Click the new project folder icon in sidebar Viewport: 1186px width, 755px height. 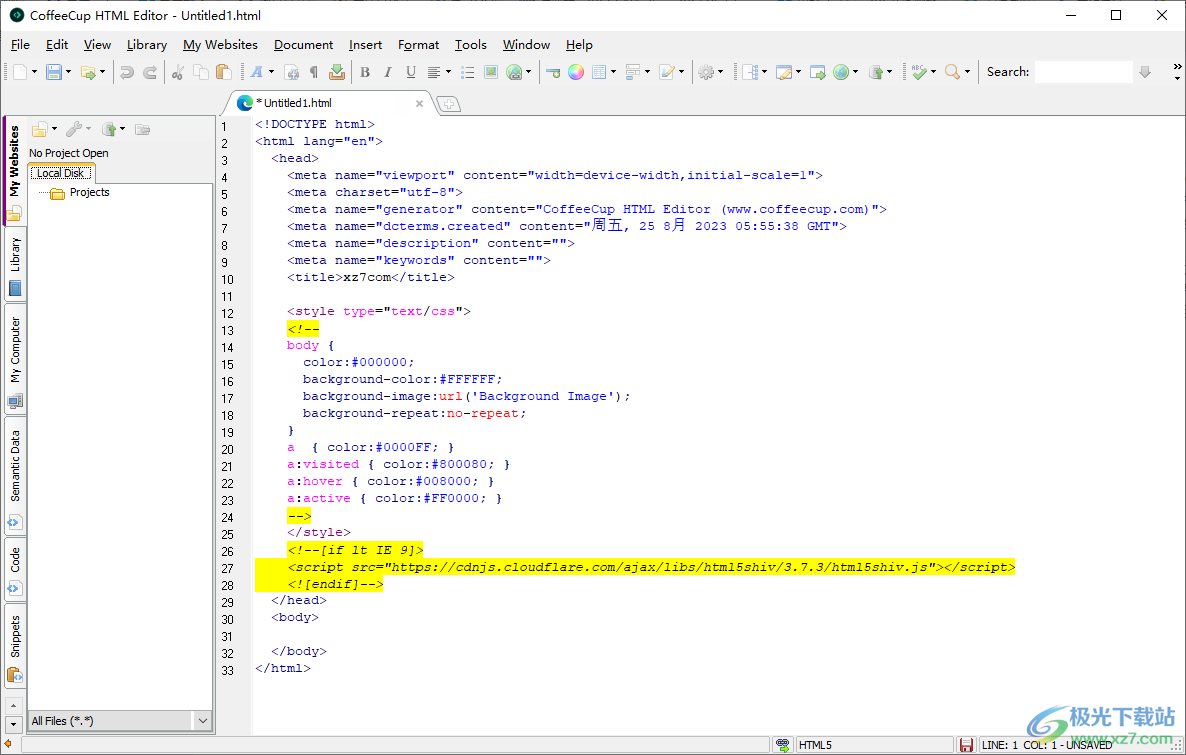[40, 129]
